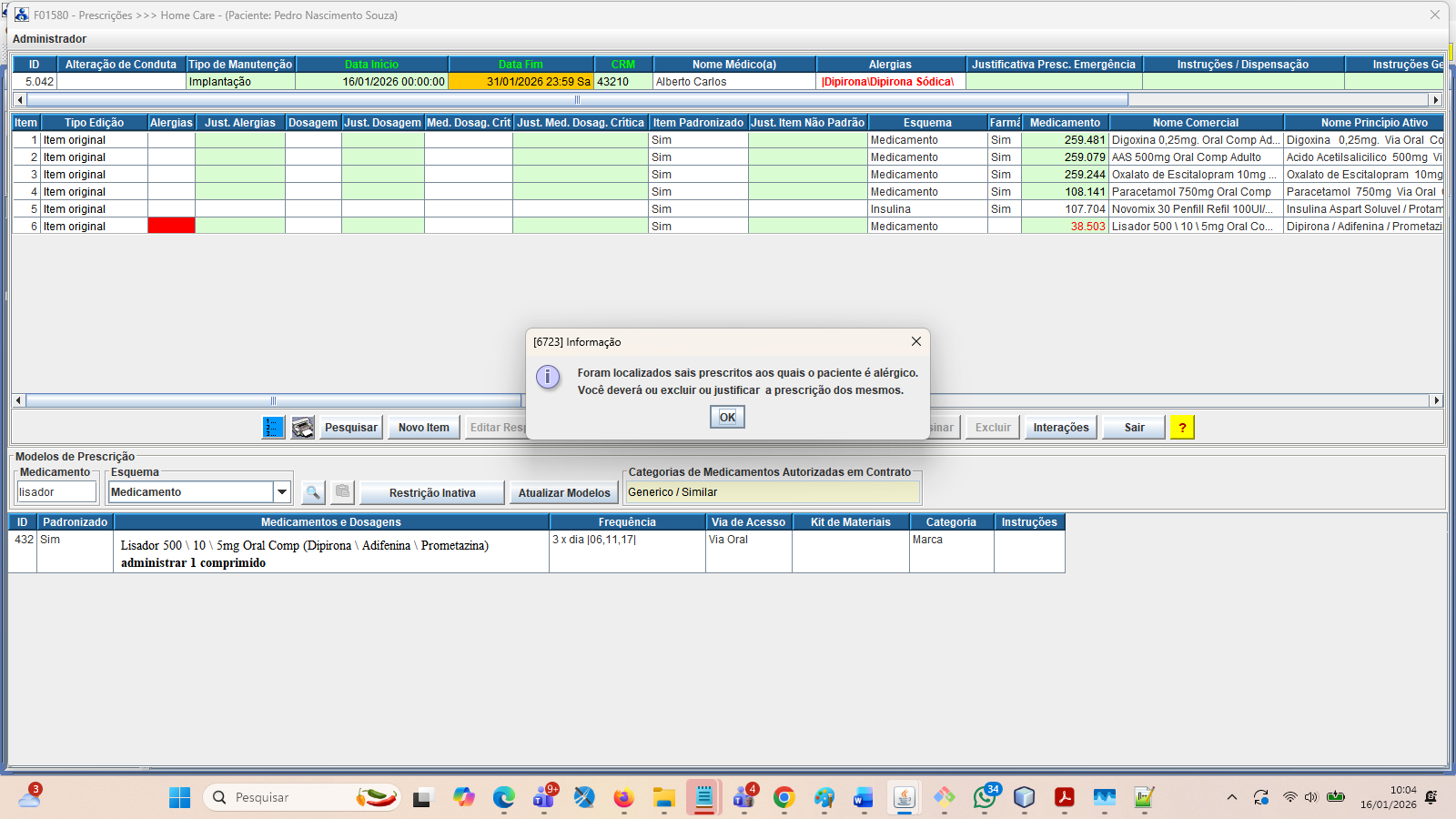The image size is (1456, 819).
Task: Click the Novo Item button
Action: pos(423,428)
